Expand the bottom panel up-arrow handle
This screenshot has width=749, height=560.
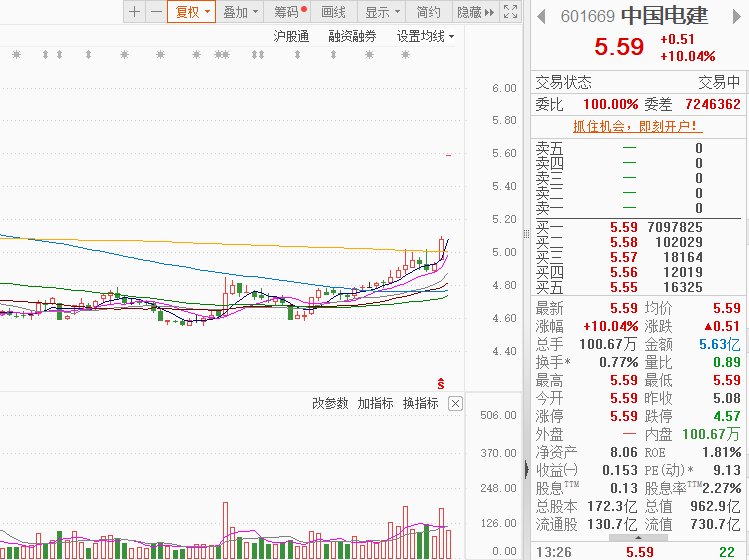(x=638, y=538)
